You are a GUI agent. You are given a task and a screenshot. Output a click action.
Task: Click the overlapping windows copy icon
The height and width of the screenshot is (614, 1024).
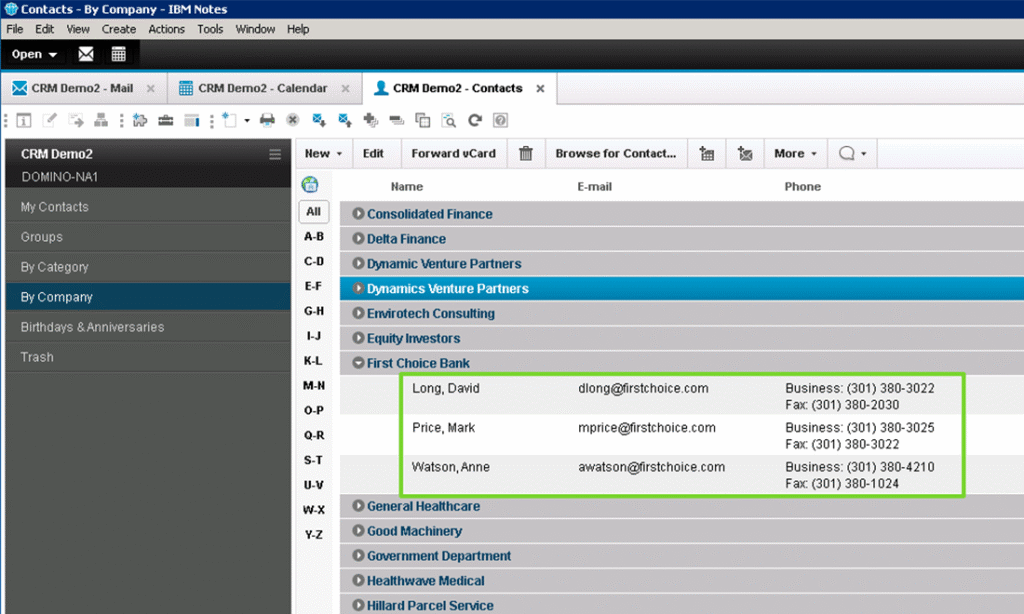423,120
